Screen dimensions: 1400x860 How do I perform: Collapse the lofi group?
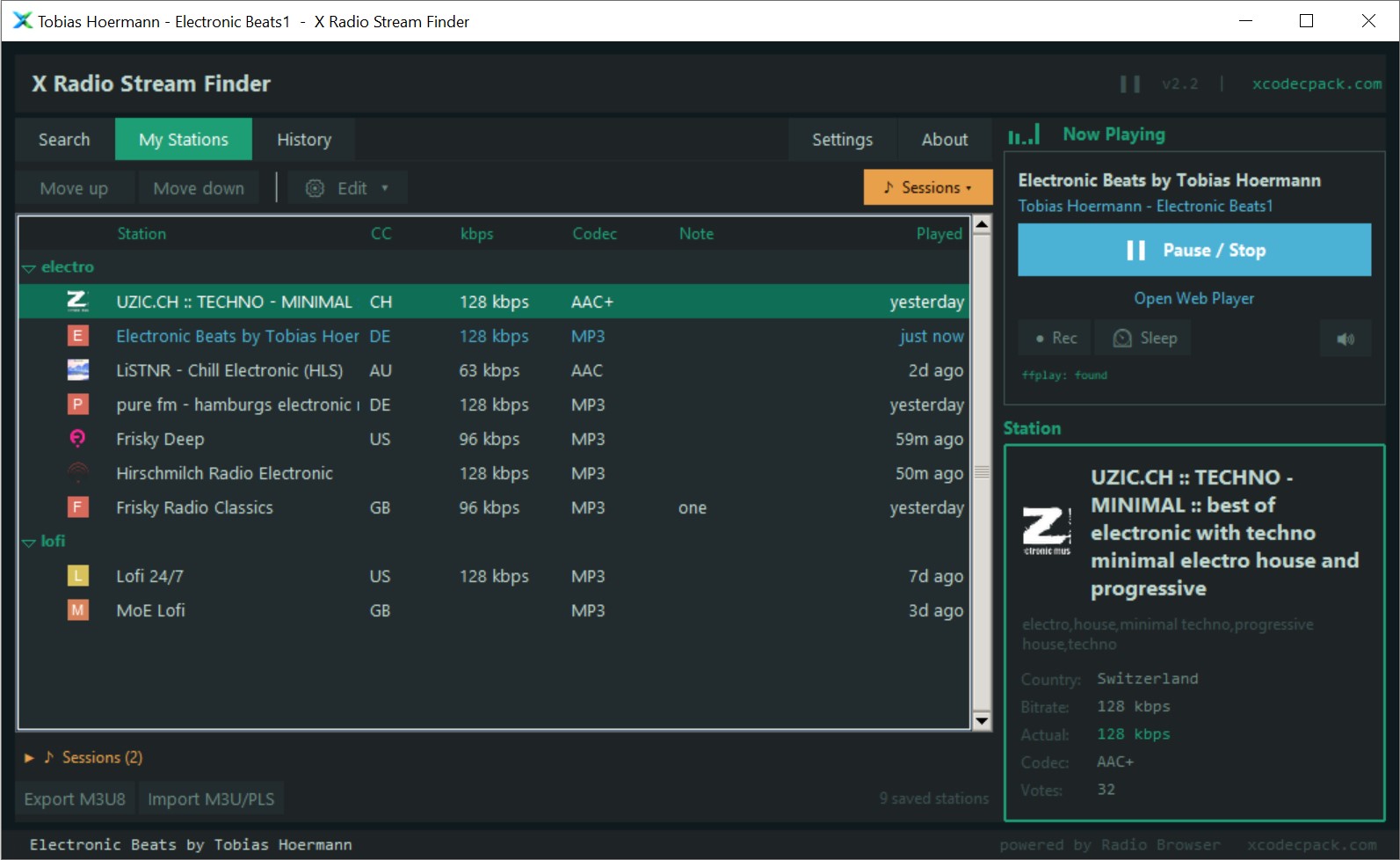(x=29, y=542)
